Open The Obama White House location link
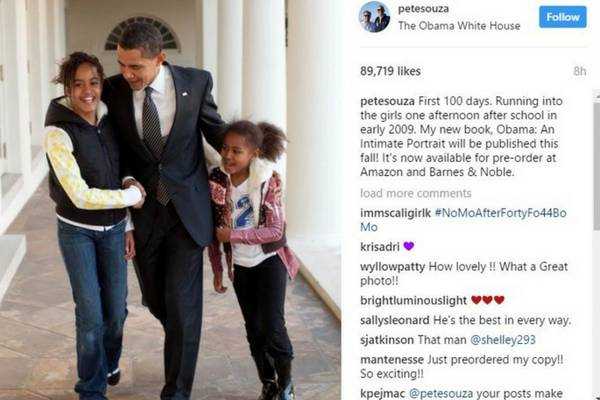Viewport: 600px width, 400px height. (459, 26)
